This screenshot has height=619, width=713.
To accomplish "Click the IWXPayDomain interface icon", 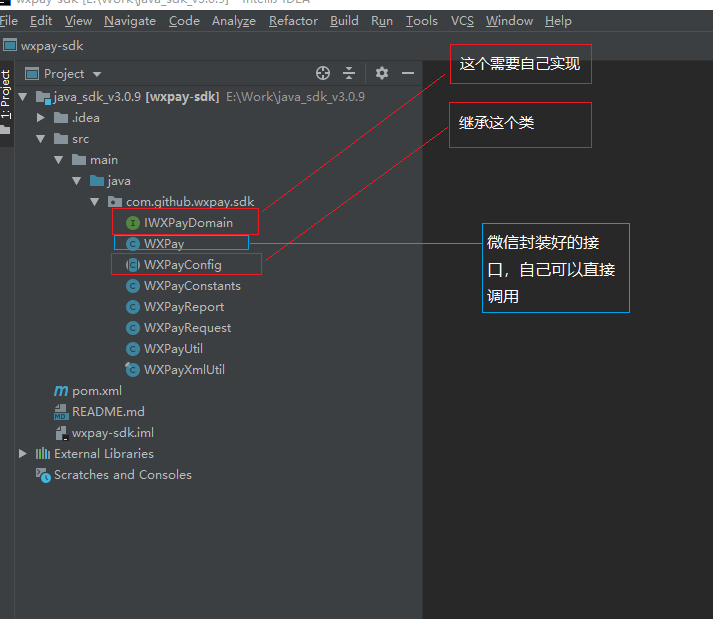I will tap(133, 223).
